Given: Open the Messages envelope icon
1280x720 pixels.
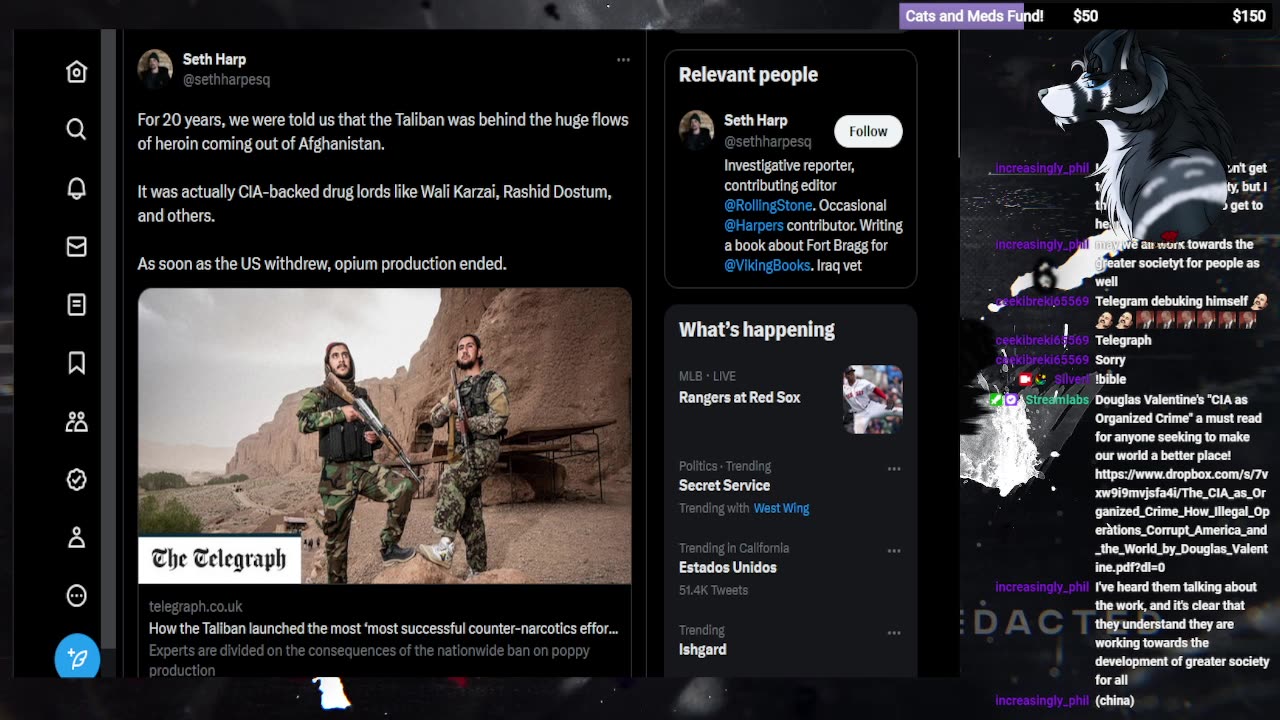Looking at the screenshot, I should [76, 246].
